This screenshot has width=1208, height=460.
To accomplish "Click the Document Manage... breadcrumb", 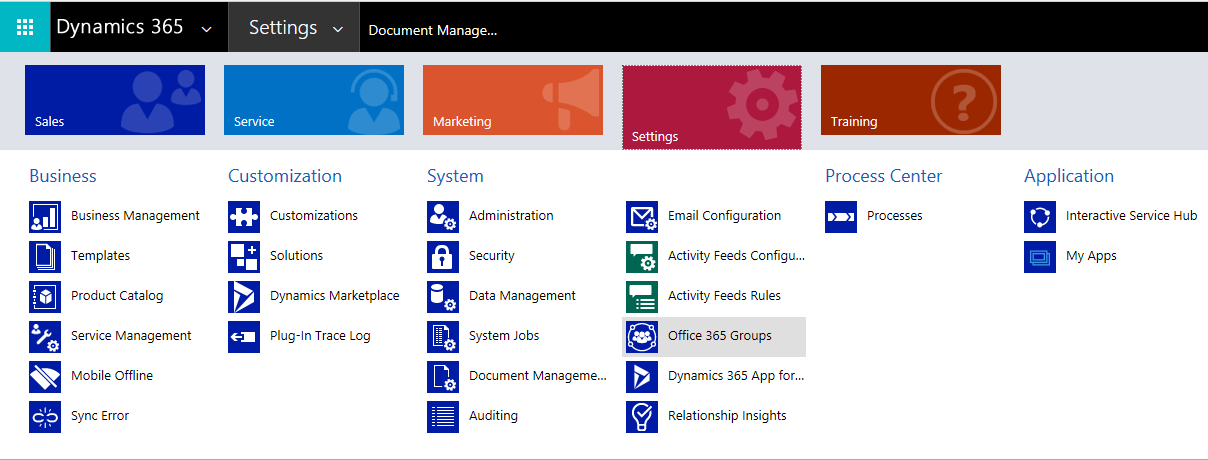I will pos(433,30).
